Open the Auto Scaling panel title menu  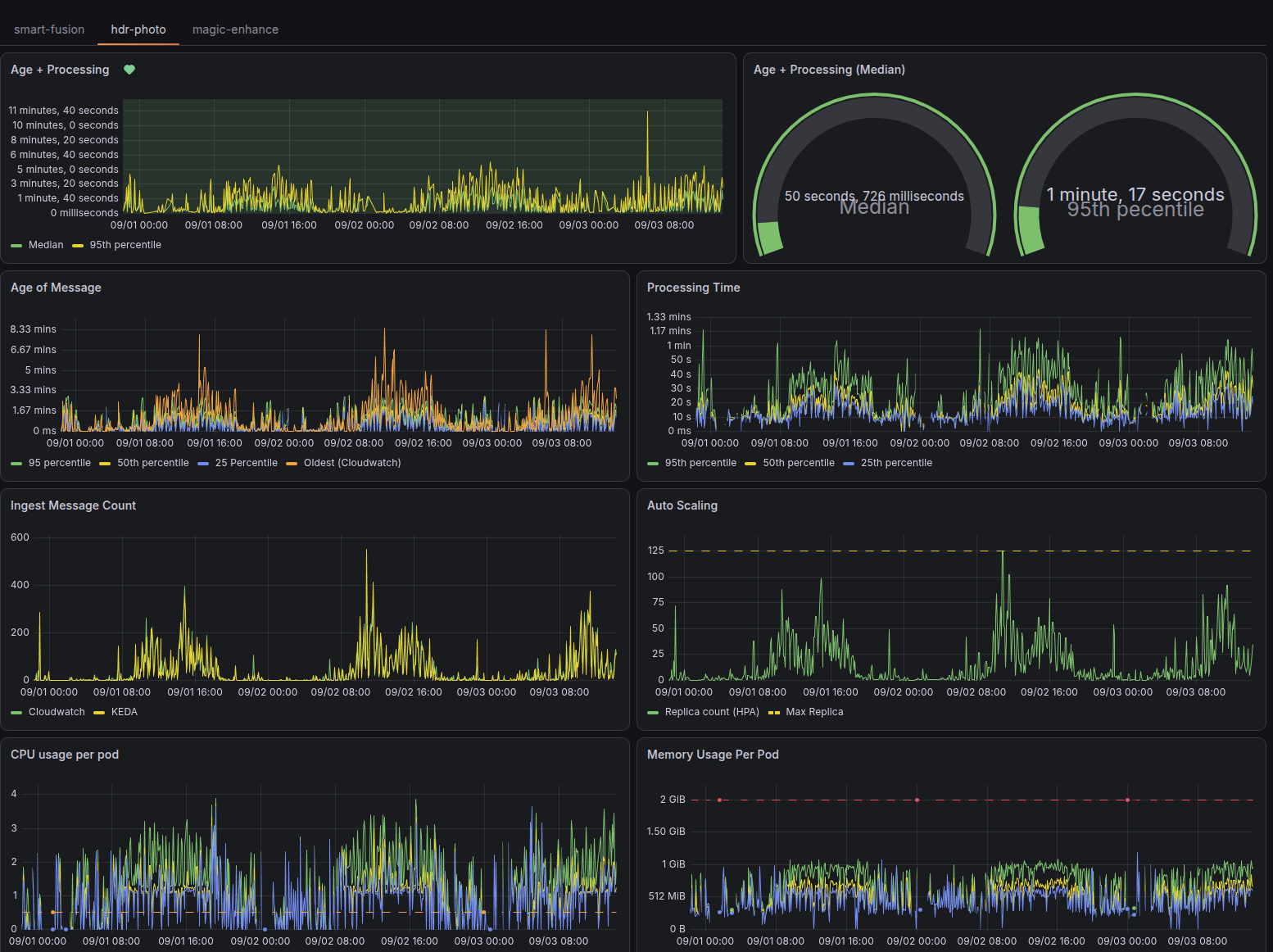682,505
